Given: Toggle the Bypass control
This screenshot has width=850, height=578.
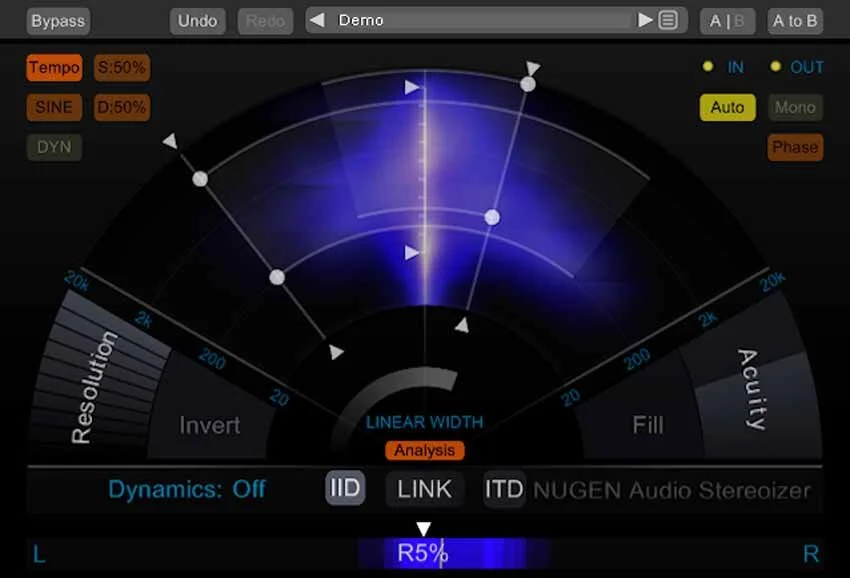Looking at the screenshot, I should (x=57, y=20).
